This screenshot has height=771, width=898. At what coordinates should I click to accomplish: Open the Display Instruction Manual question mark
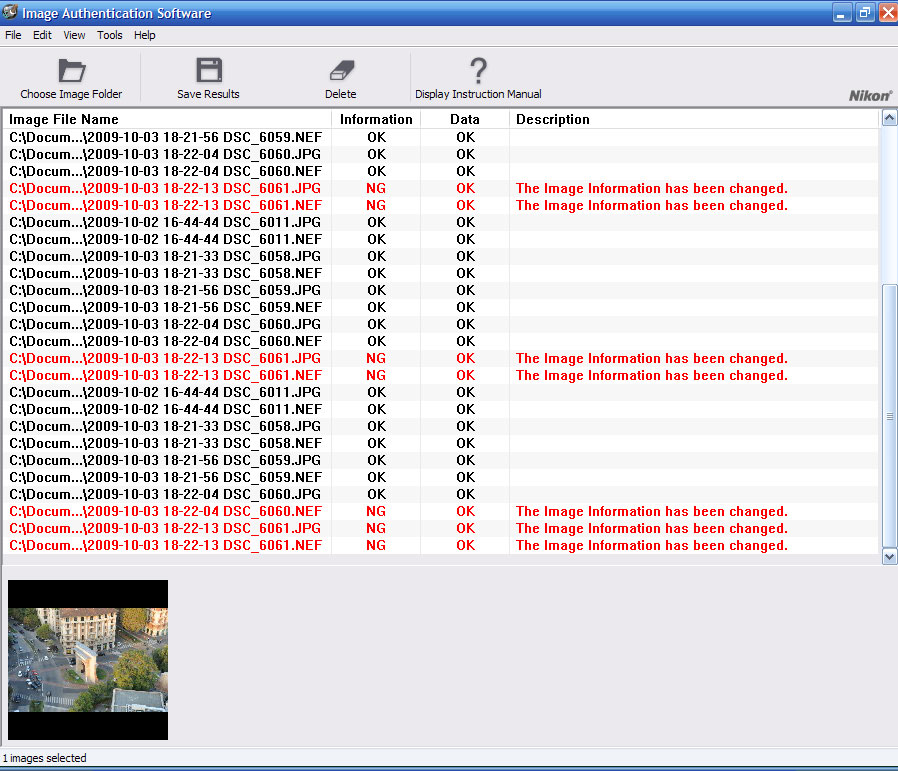tap(478, 71)
